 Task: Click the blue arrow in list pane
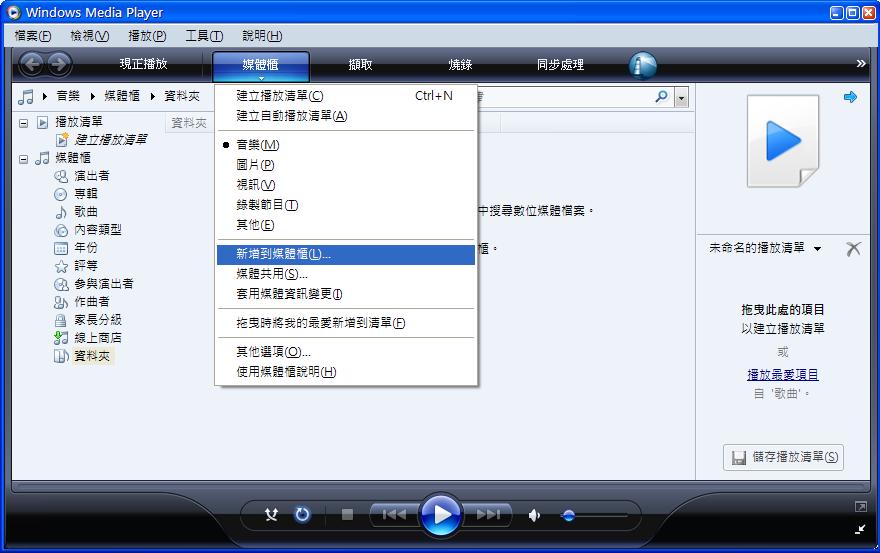pyautogui.click(x=850, y=97)
